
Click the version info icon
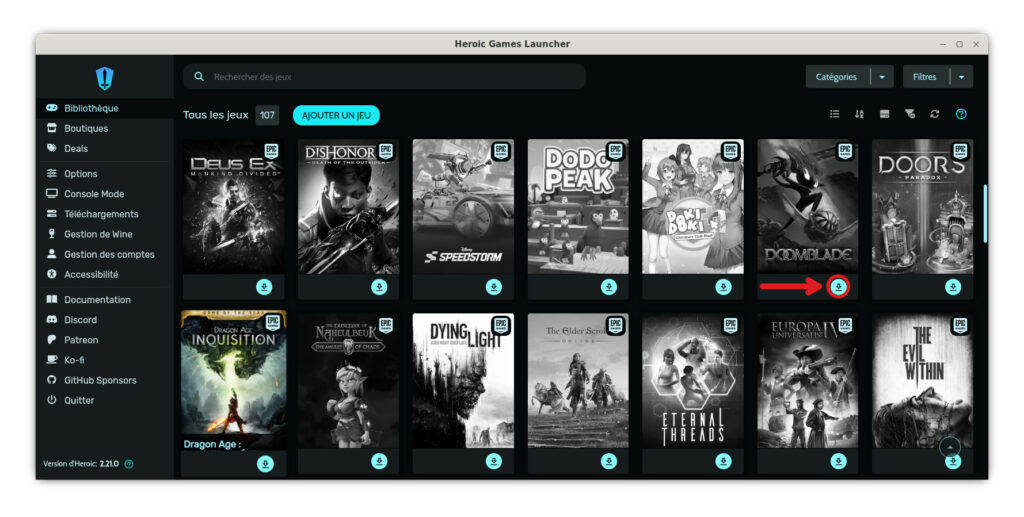129,464
